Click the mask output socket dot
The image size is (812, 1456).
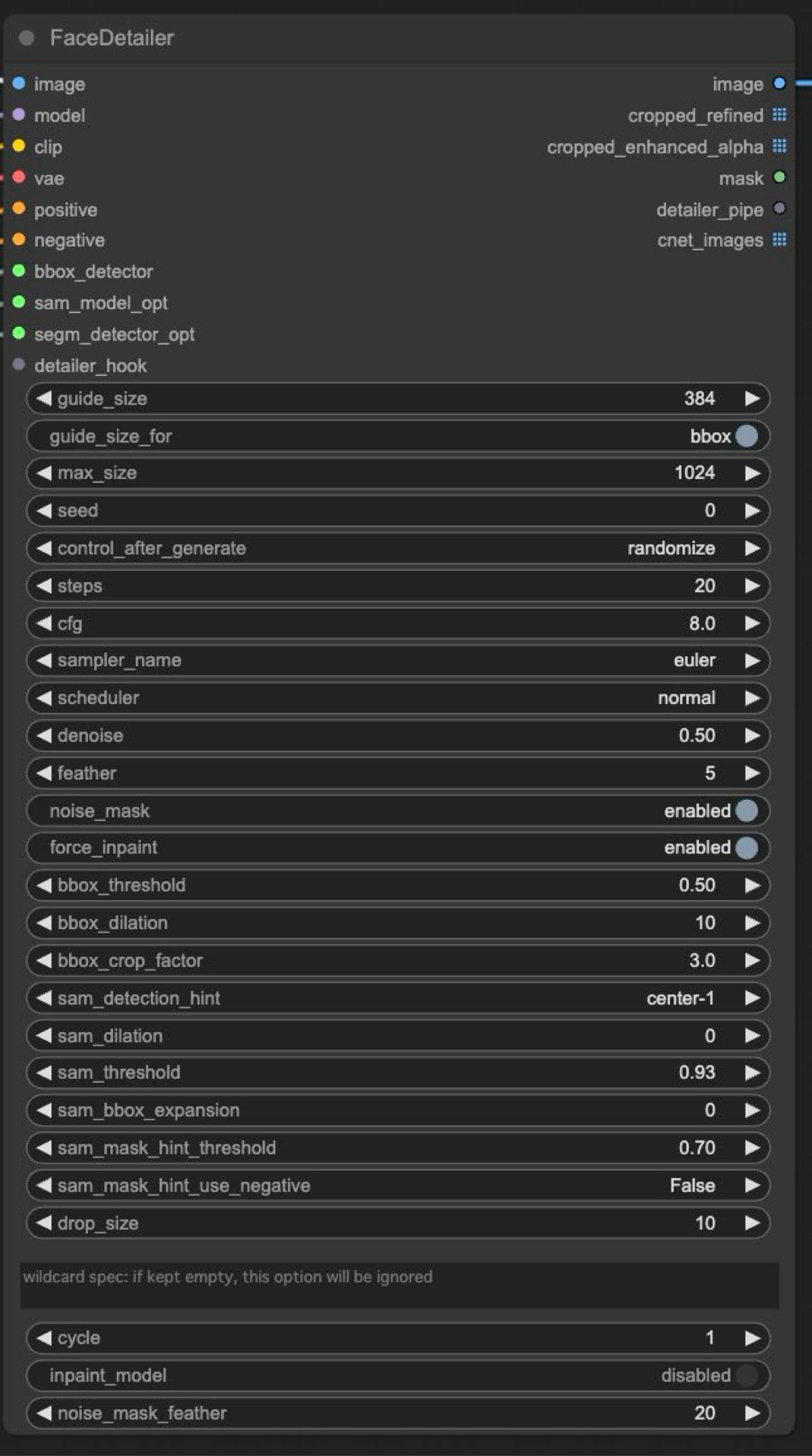[x=781, y=178]
